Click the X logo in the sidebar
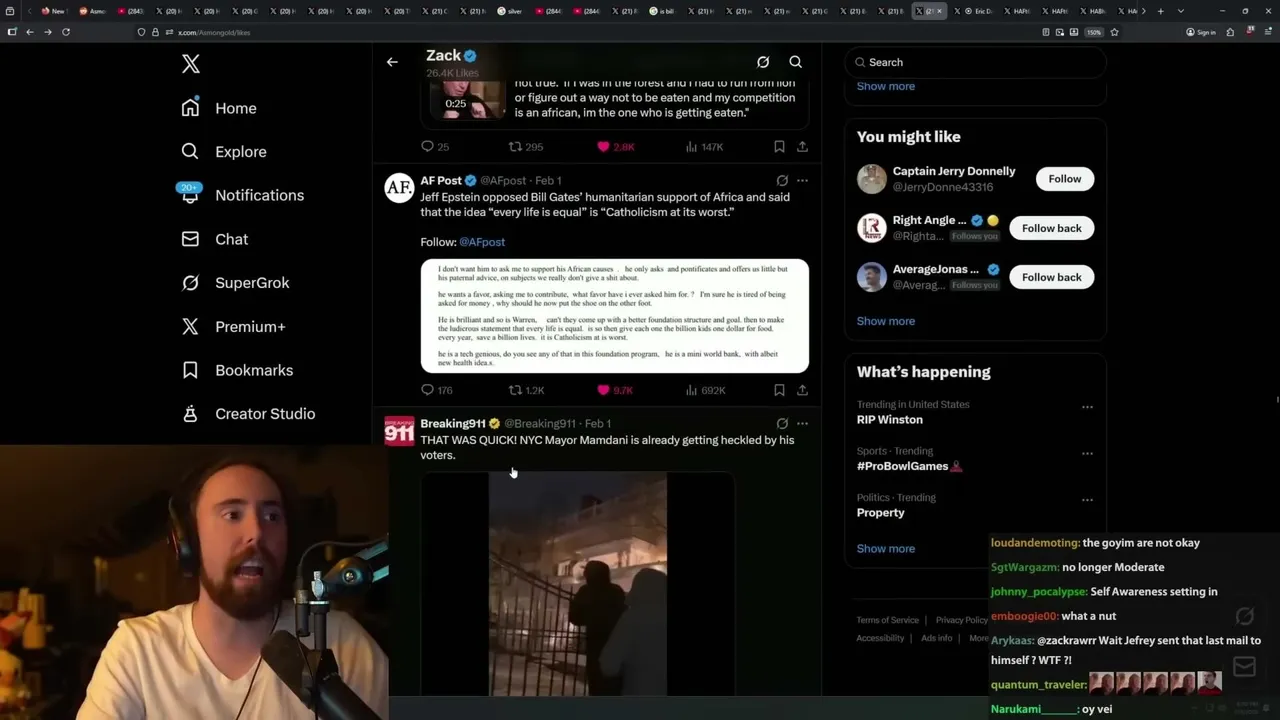This screenshot has width=1280, height=720. tap(191, 64)
